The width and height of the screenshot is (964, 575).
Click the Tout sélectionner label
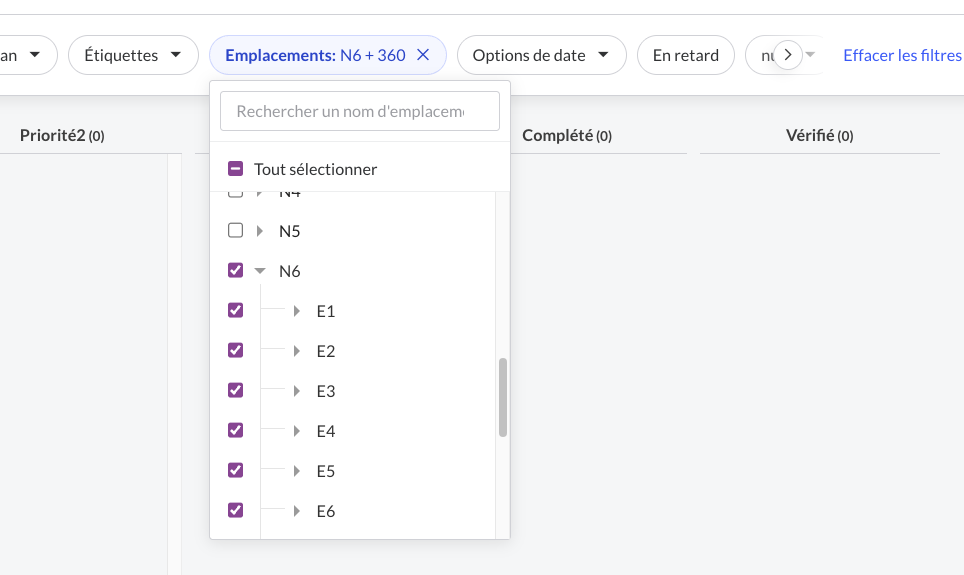click(x=315, y=169)
